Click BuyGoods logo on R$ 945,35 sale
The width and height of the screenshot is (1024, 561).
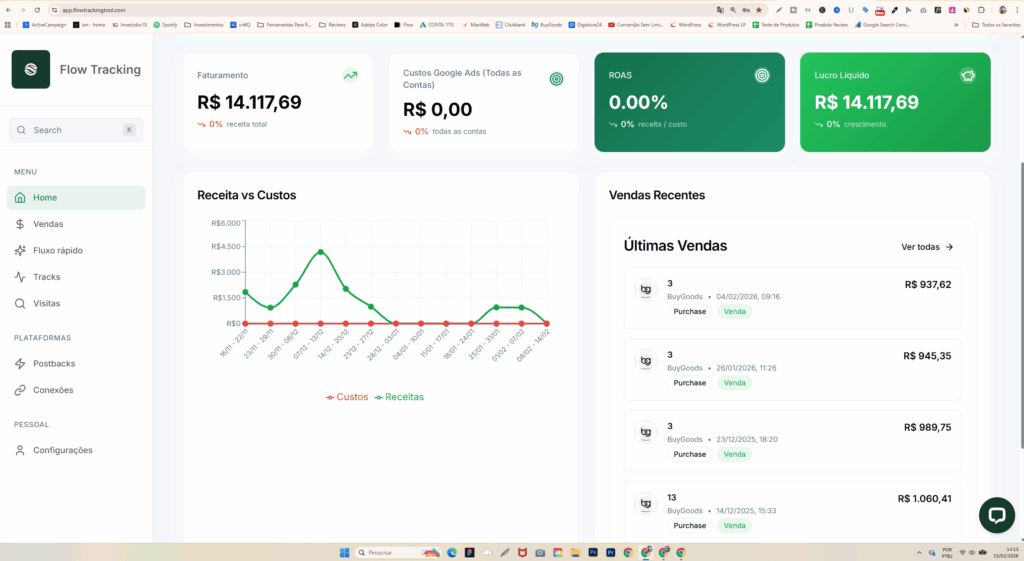pos(646,361)
